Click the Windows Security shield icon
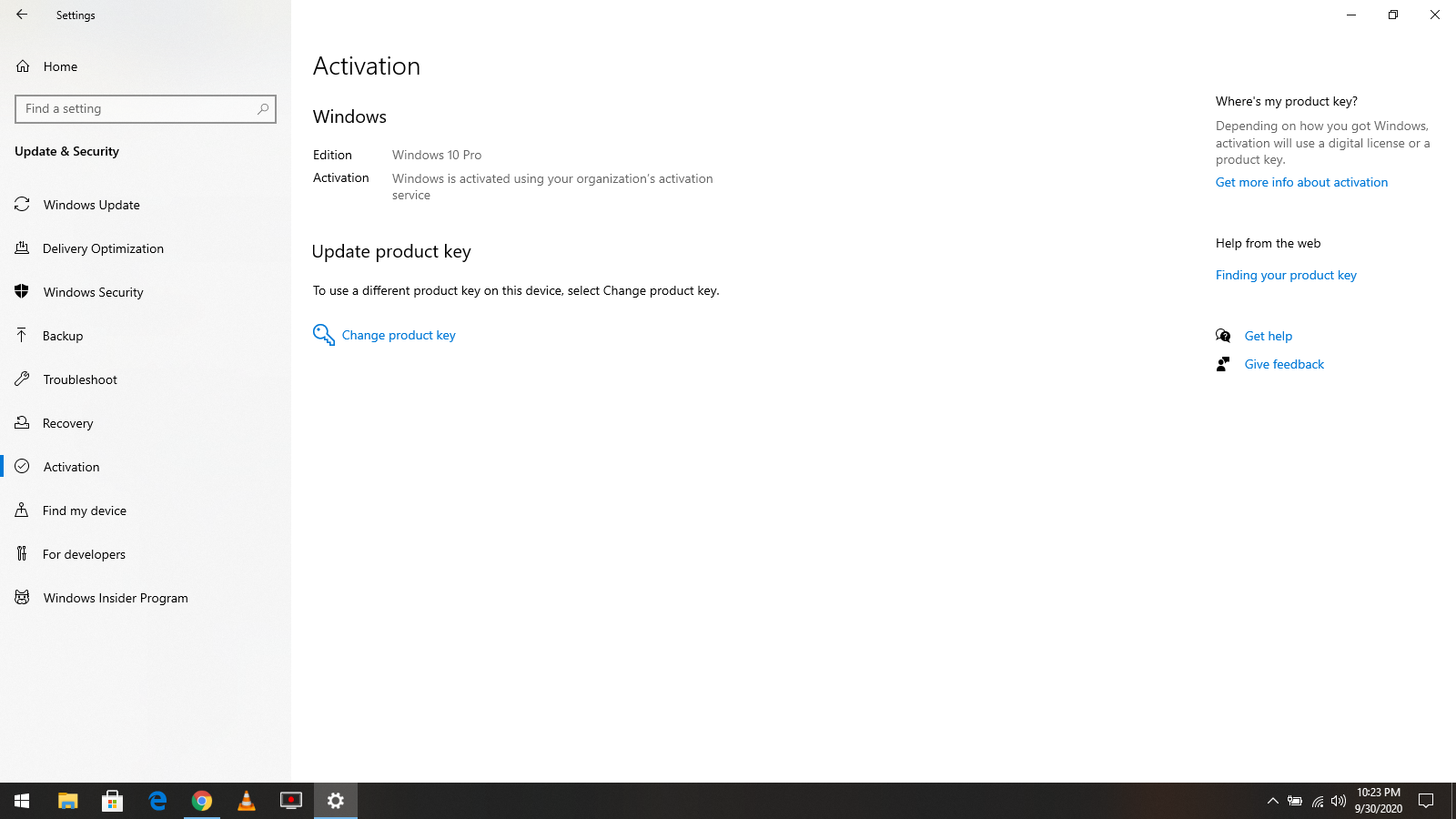Screen dimensions: 1456x819 coord(22,291)
